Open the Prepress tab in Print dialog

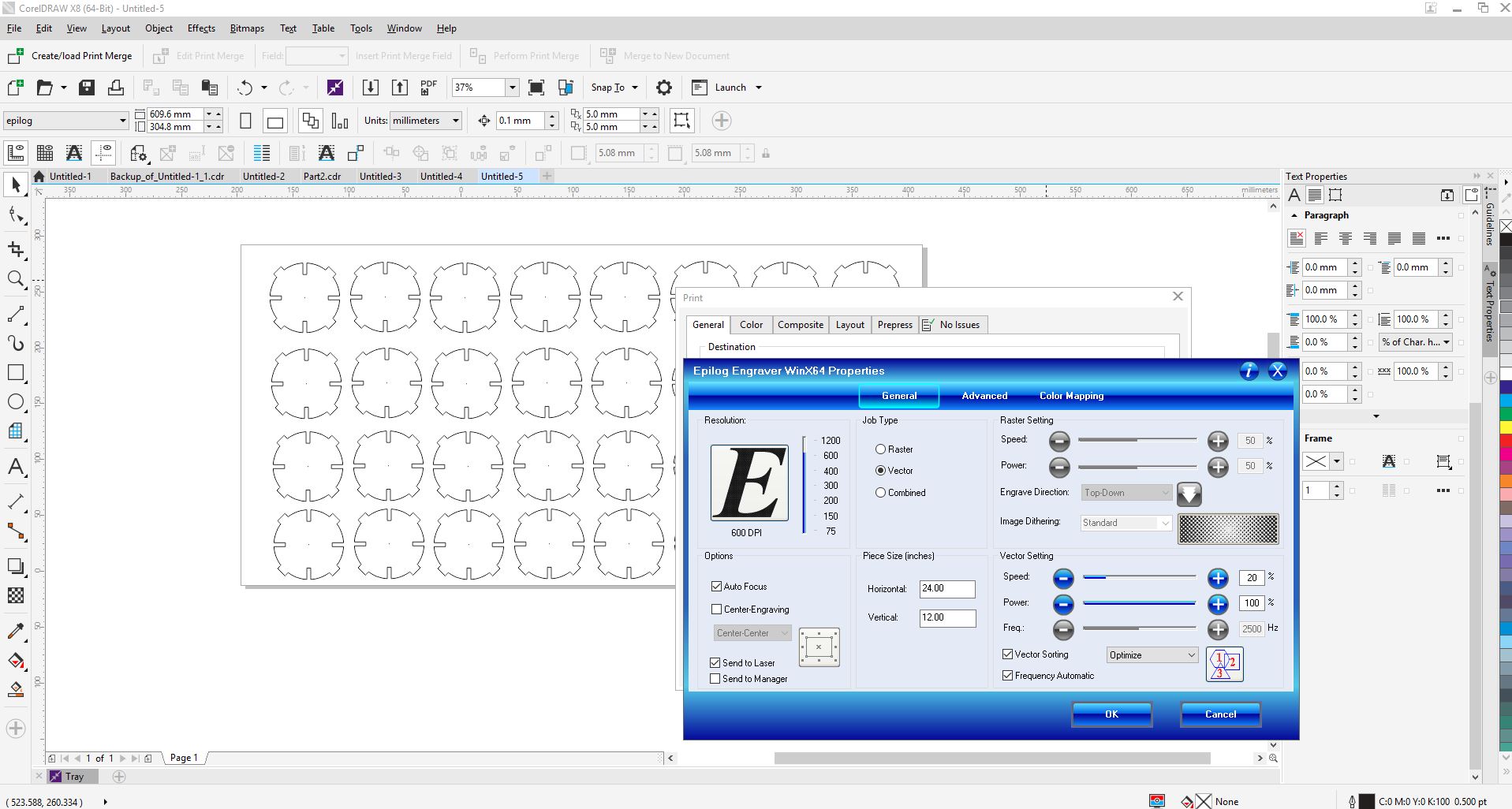[894, 325]
